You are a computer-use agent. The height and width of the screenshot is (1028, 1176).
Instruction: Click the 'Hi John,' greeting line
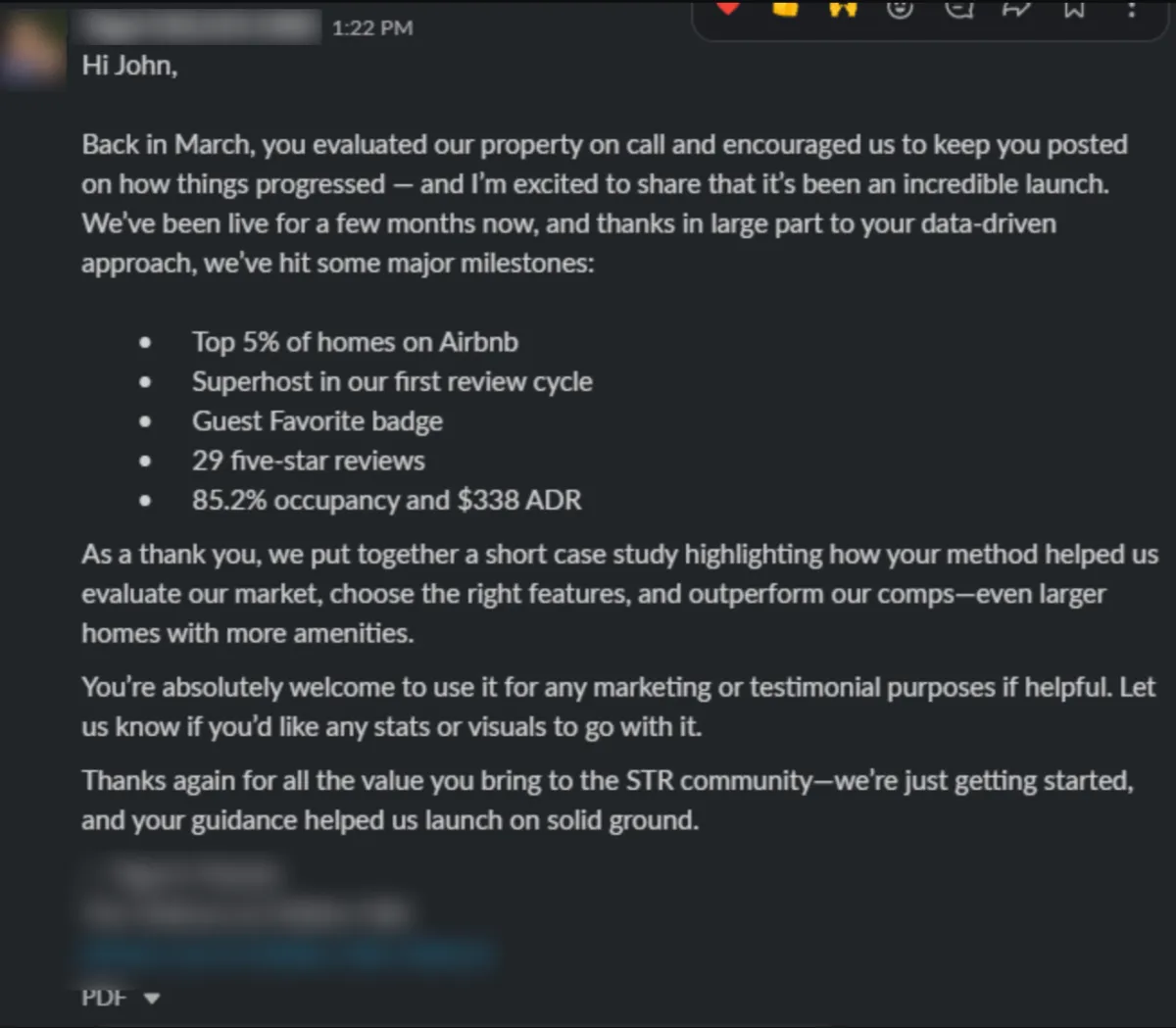129,66
